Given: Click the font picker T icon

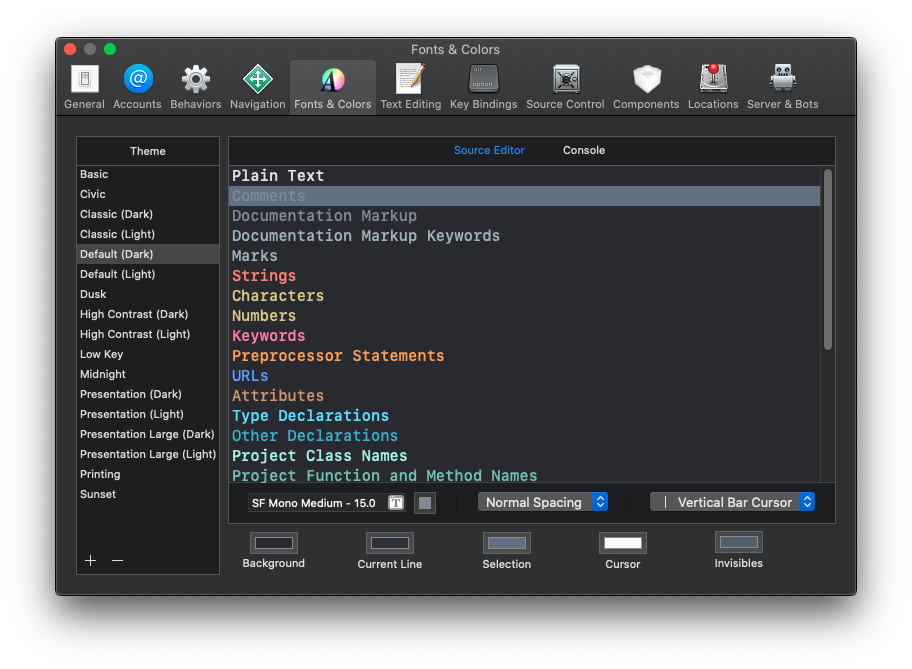Looking at the screenshot, I should coord(396,503).
